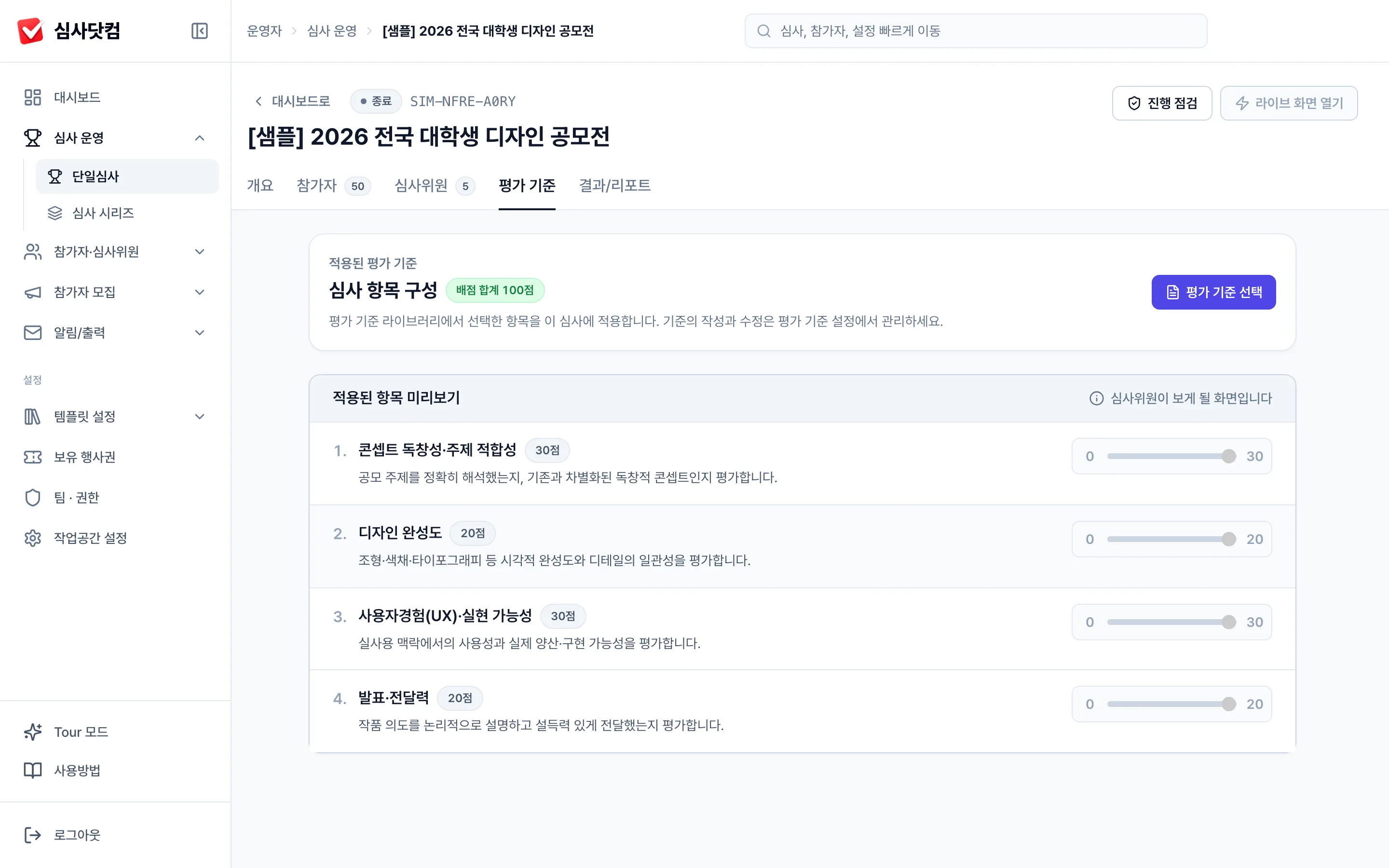This screenshot has height=868, width=1389.
Task: Click the 심사 운영 trophy icon
Action: click(33, 138)
